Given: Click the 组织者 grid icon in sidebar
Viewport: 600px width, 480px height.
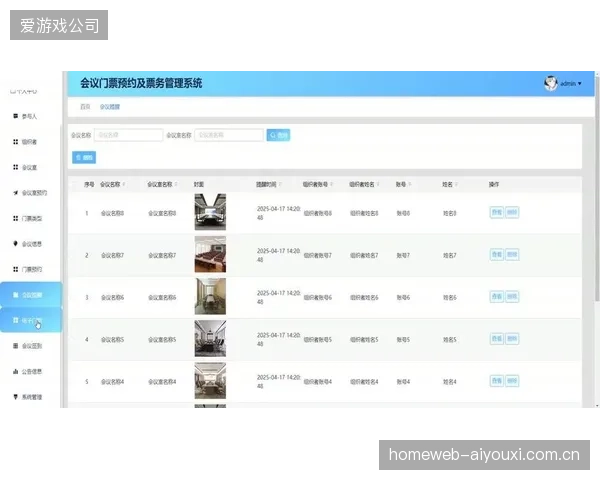Looking at the screenshot, I should tap(15, 142).
